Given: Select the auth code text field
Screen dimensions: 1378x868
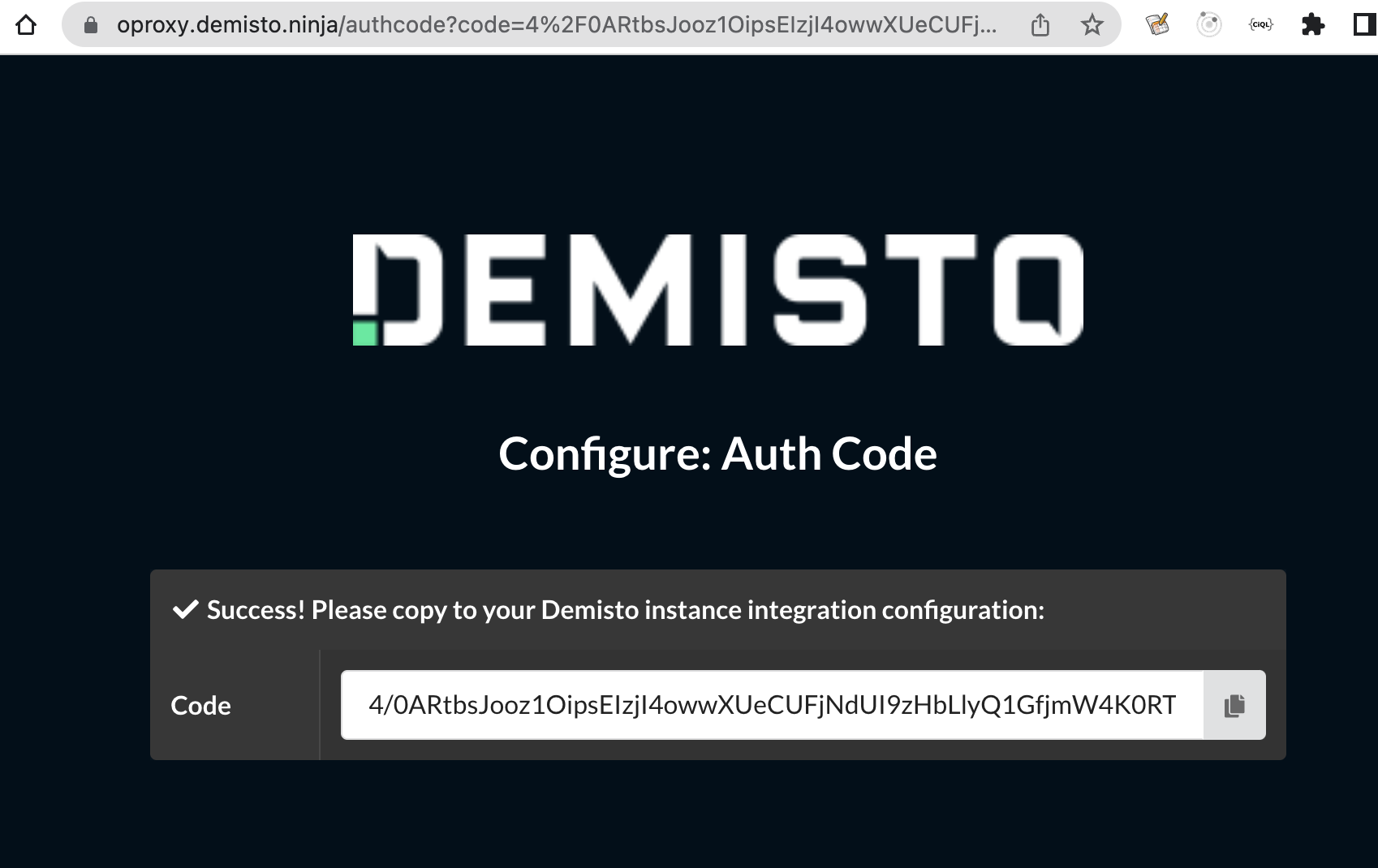Looking at the screenshot, I should 771,705.
